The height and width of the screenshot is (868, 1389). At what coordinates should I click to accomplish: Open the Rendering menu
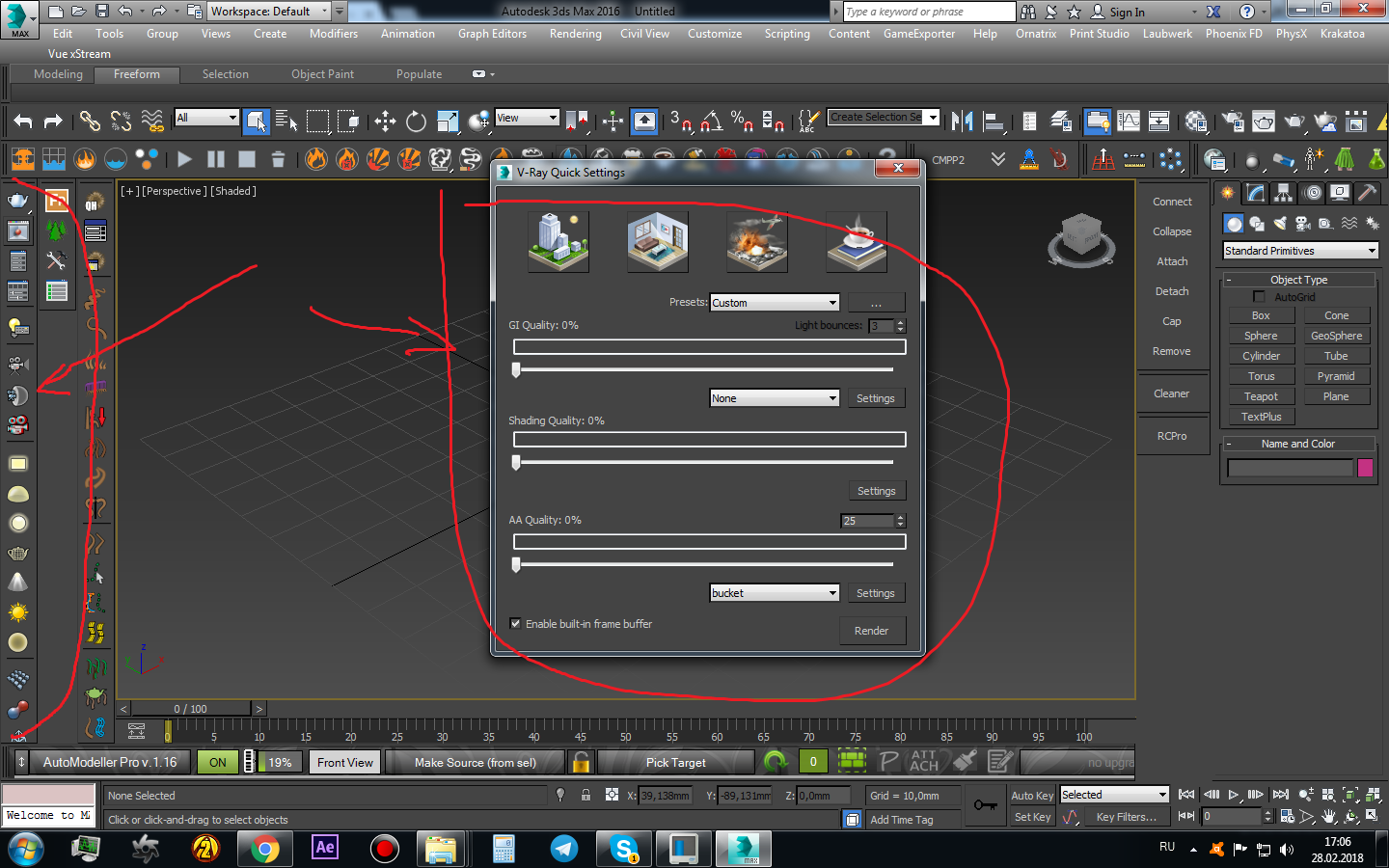click(x=575, y=34)
